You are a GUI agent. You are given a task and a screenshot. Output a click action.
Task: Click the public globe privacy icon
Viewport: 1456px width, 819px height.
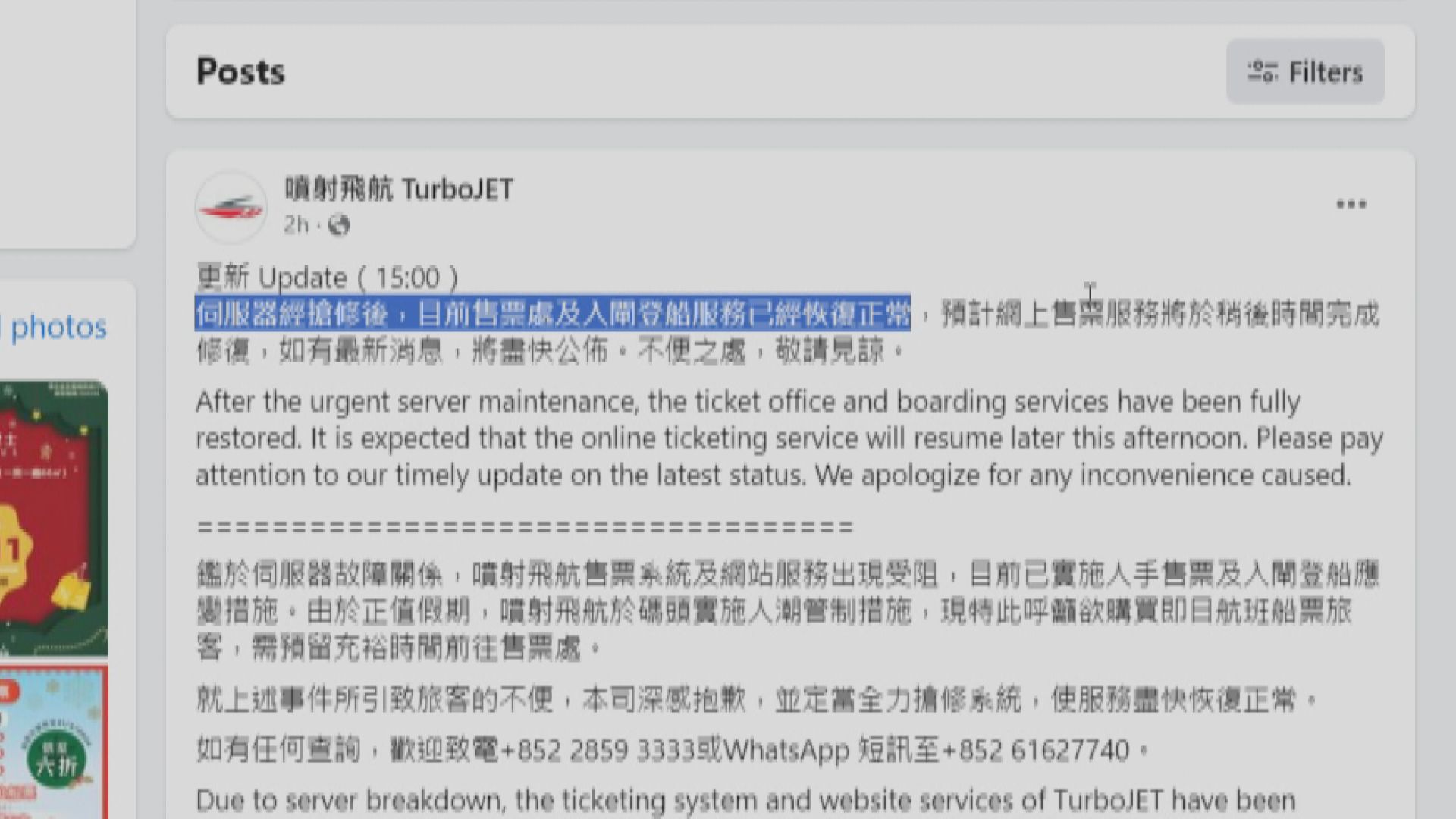click(x=338, y=225)
